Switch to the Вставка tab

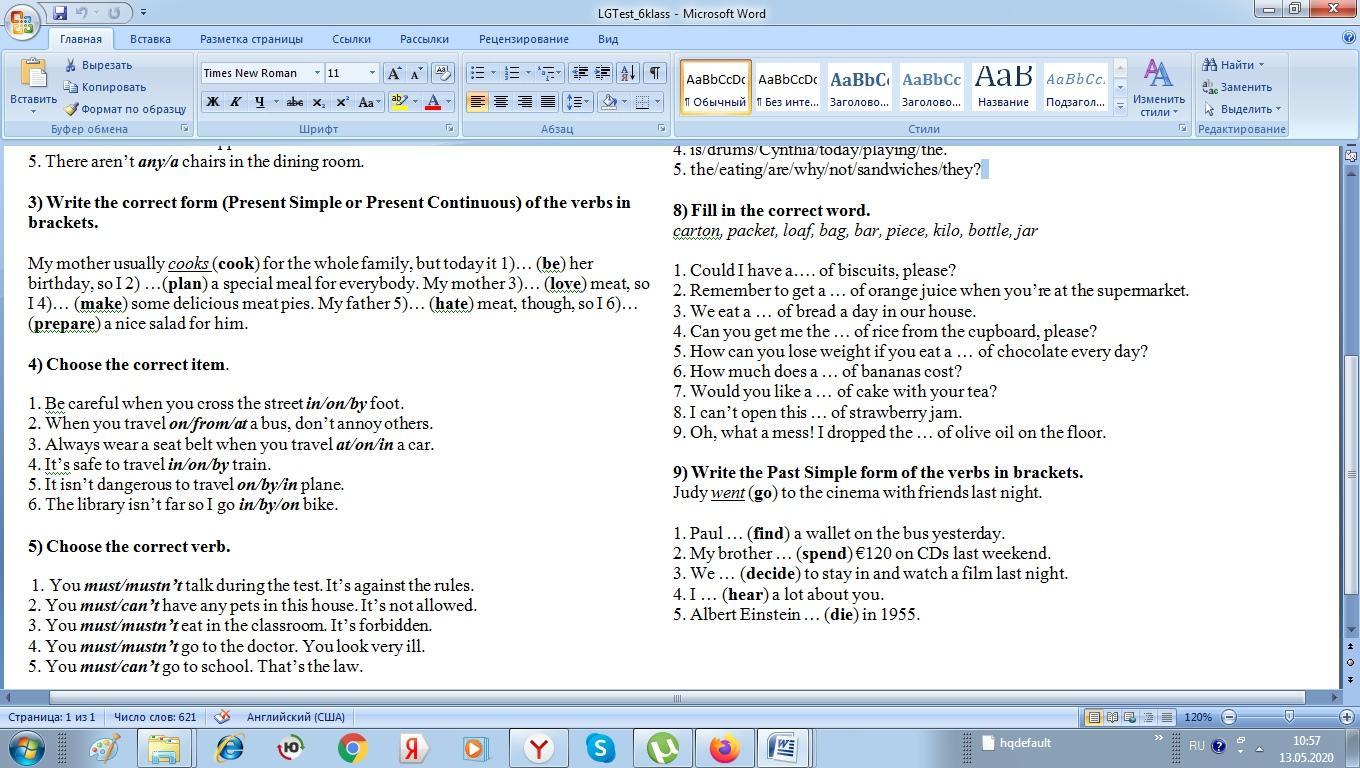[x=150, y=39]
